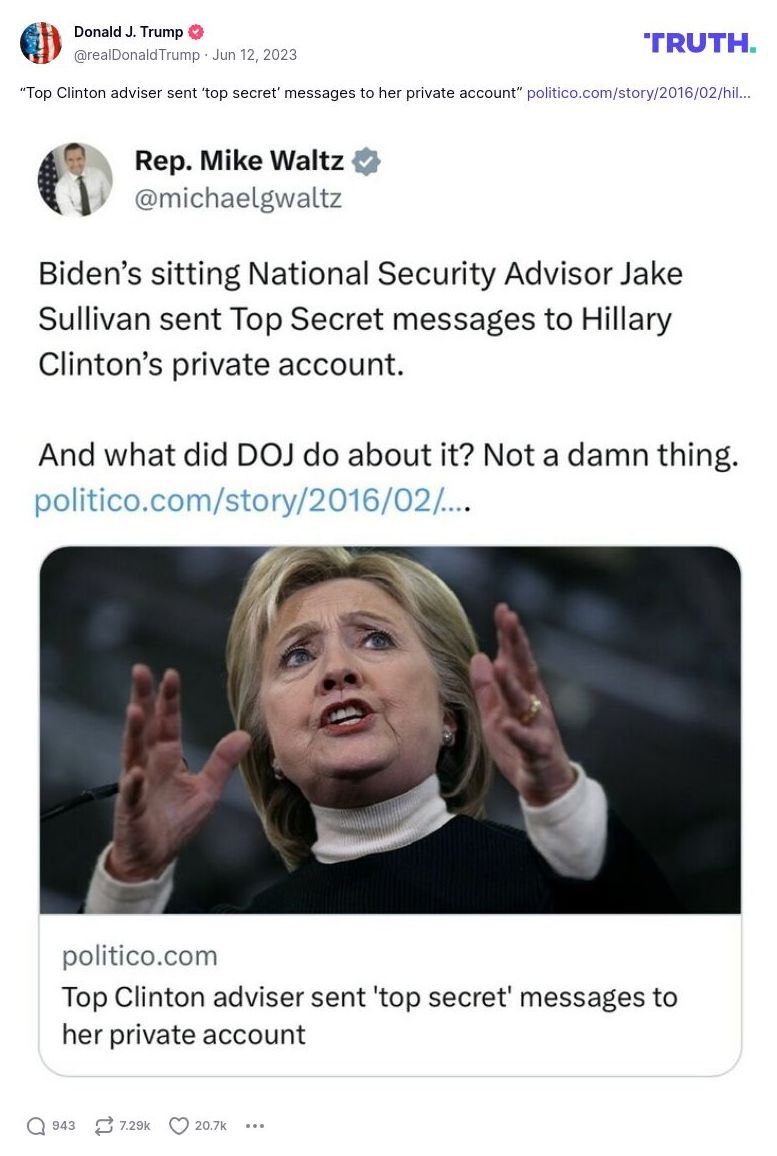The height and width of the screenshot is (1156, 777).
Task: Click the blue verified badge beside Rep. Mike Waltz
Action: [367, 161]
